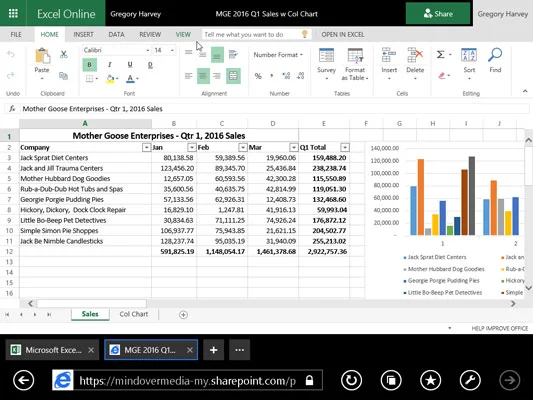
Task: Click OPEN IN EXCEL
Action: [x=343, y=35]
